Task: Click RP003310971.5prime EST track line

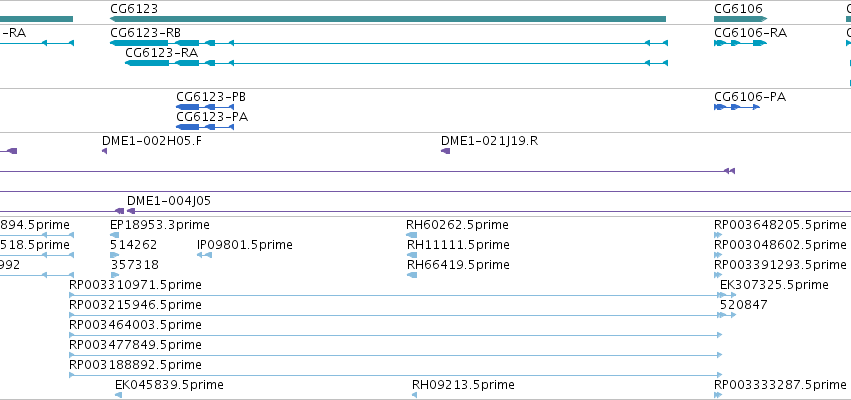Action: (396, 295)
